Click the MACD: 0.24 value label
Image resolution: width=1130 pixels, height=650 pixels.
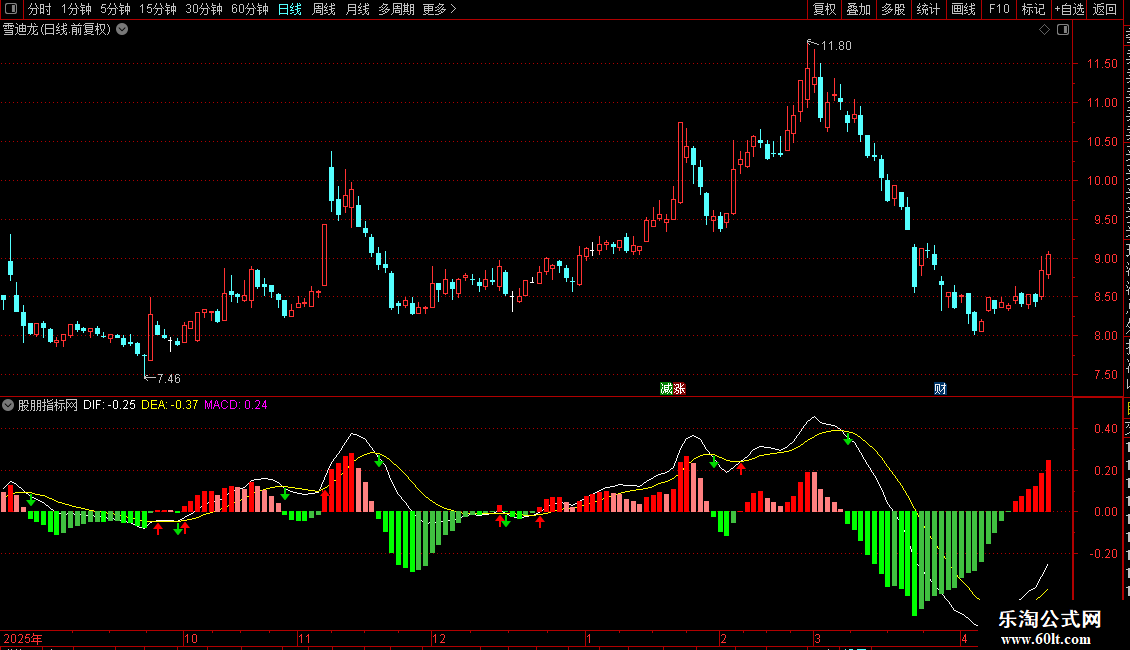(x=236, y=405)
